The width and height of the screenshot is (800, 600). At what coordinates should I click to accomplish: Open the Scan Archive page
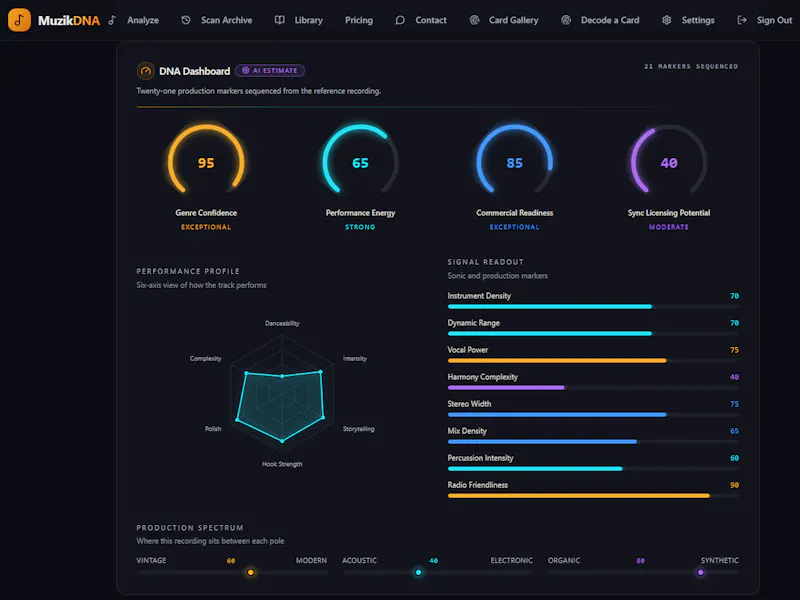[227, 20]
